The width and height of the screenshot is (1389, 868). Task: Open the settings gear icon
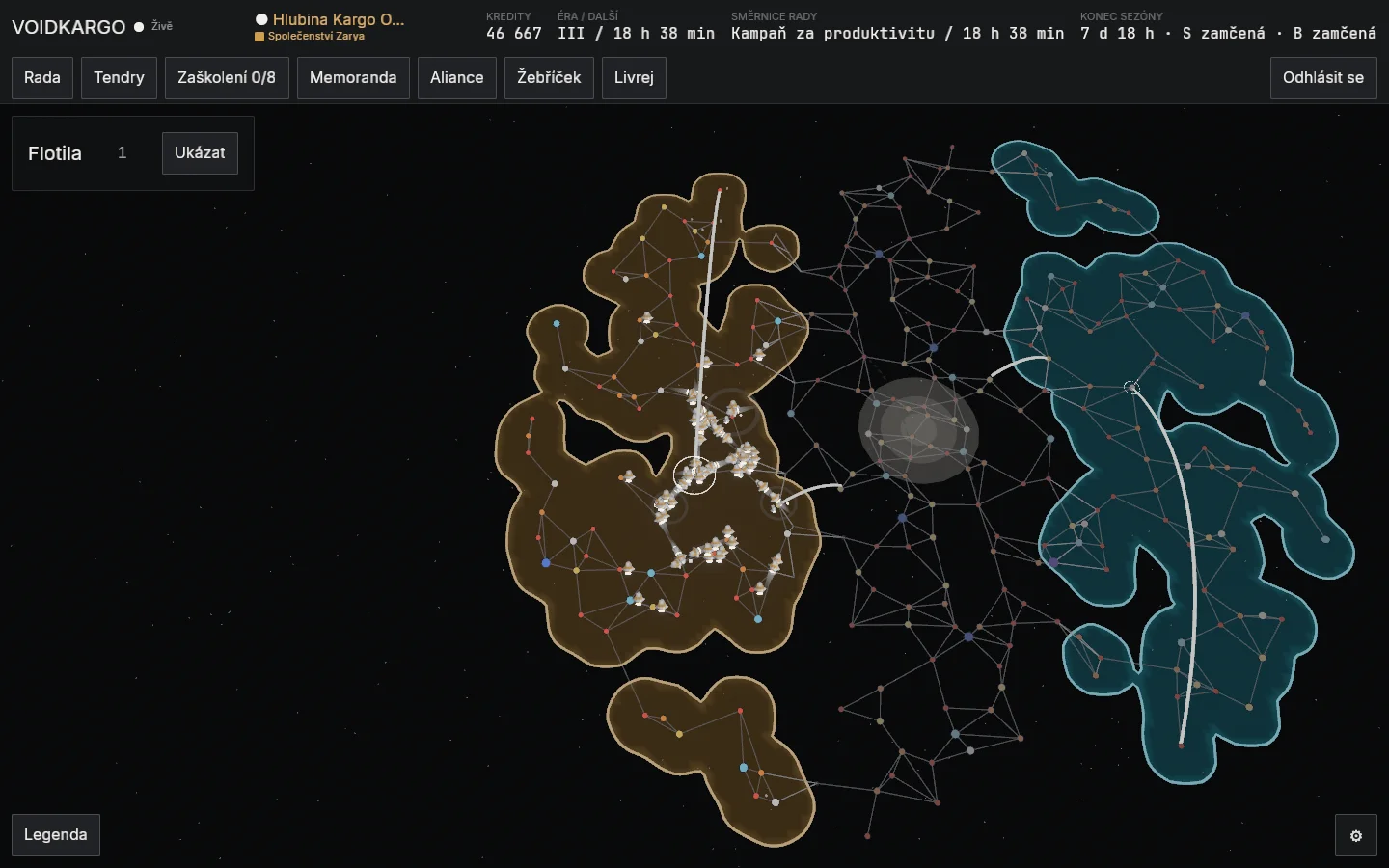[1356, 836]
